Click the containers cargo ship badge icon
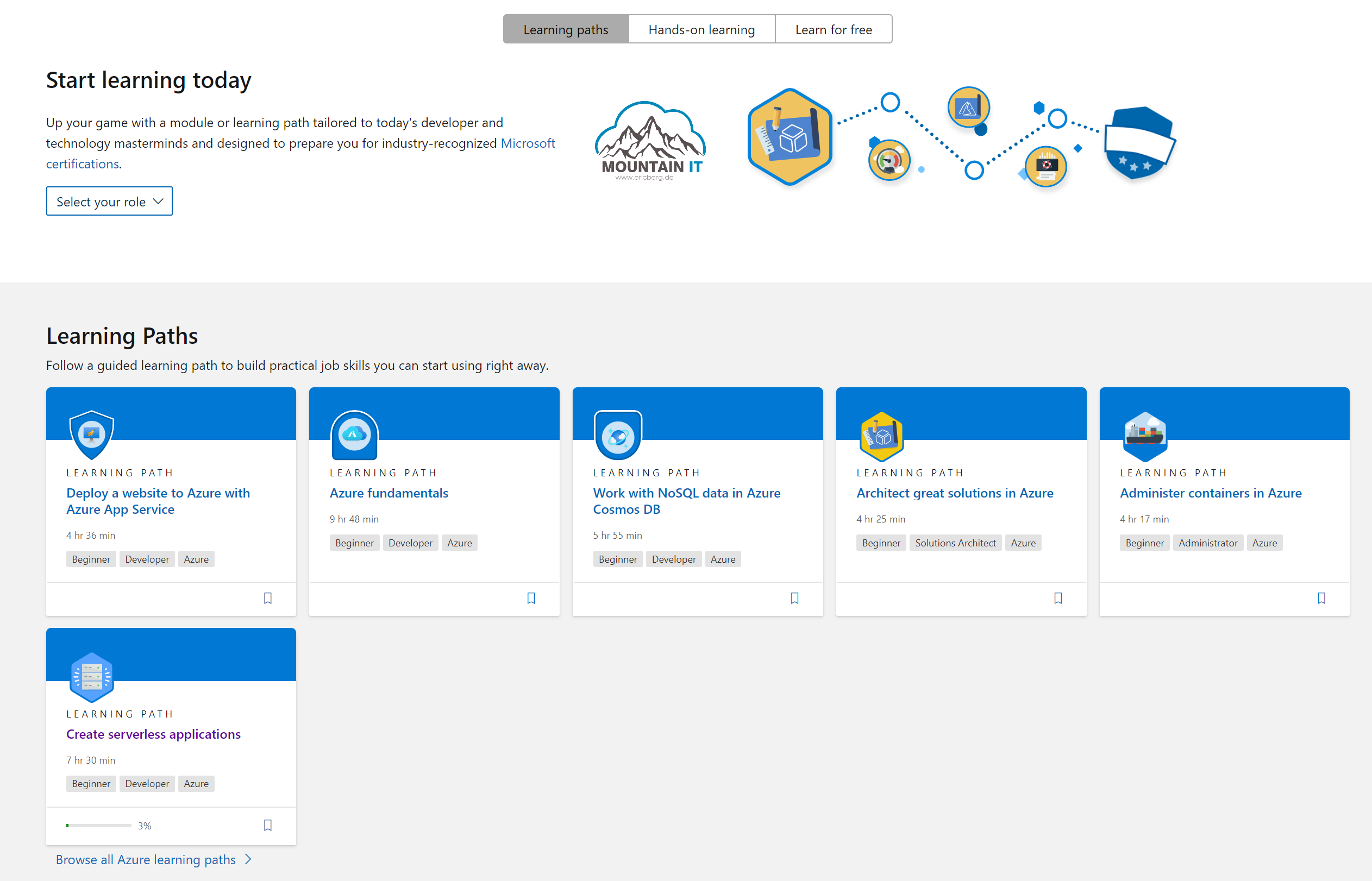 point(1144,436)
